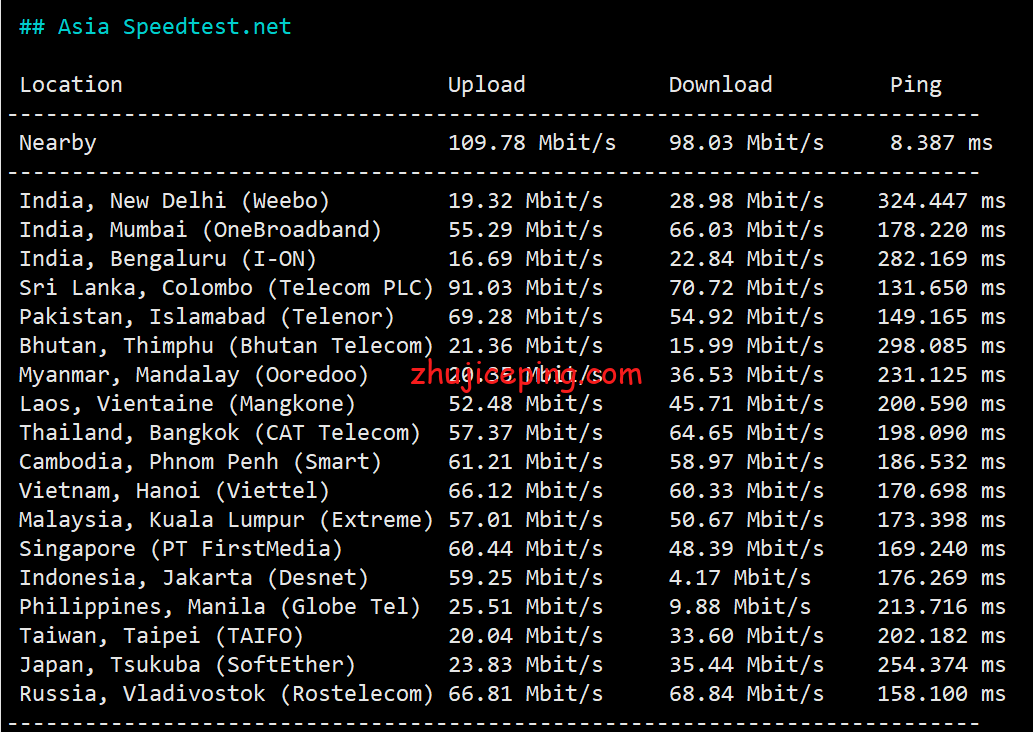Click Vientaine upload 52.48 Mbit/s
Screen dimensions: 1033x732
(525, 404)
